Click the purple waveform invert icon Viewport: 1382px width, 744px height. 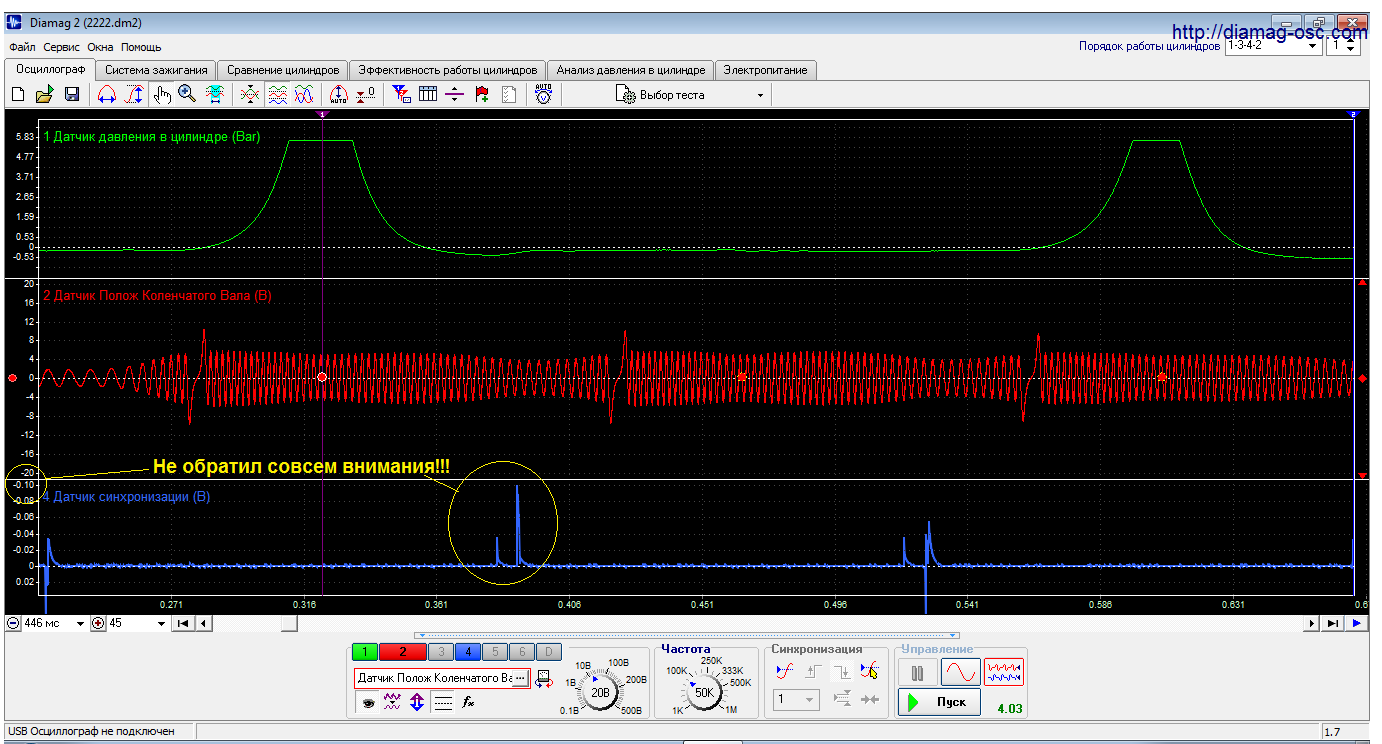(393, 703)
